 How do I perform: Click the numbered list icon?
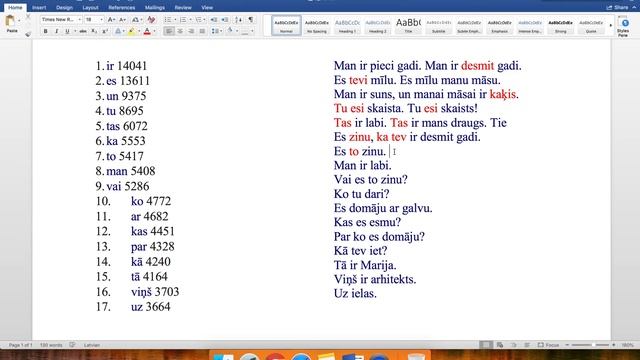tap(183, 20)
